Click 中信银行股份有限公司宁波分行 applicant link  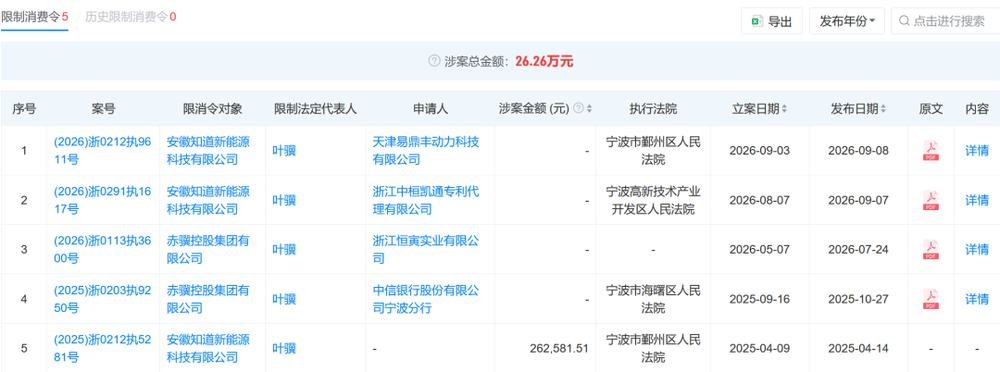(425, 299)
